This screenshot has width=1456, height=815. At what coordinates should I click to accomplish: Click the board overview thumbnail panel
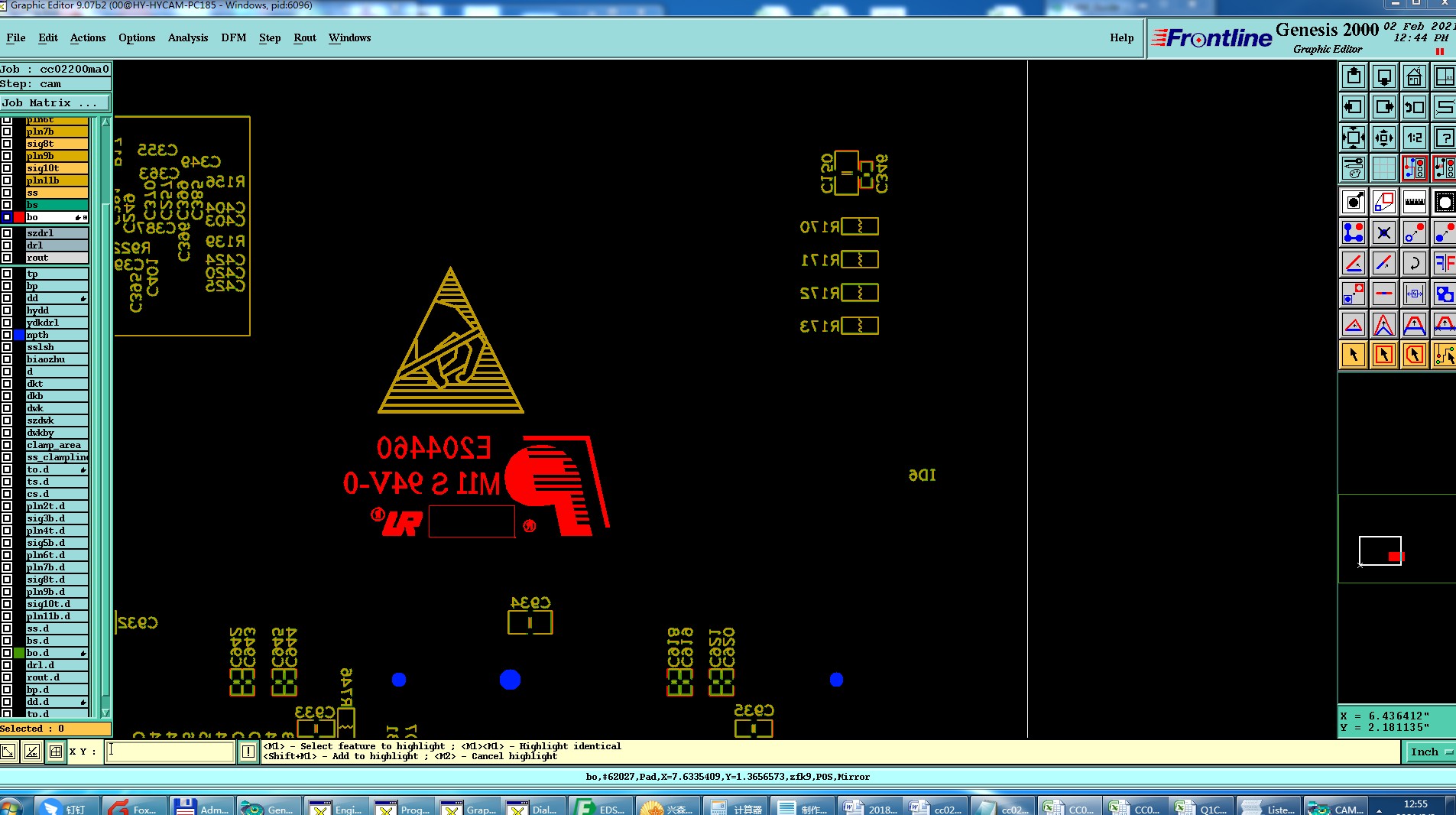click(1396, 539)
